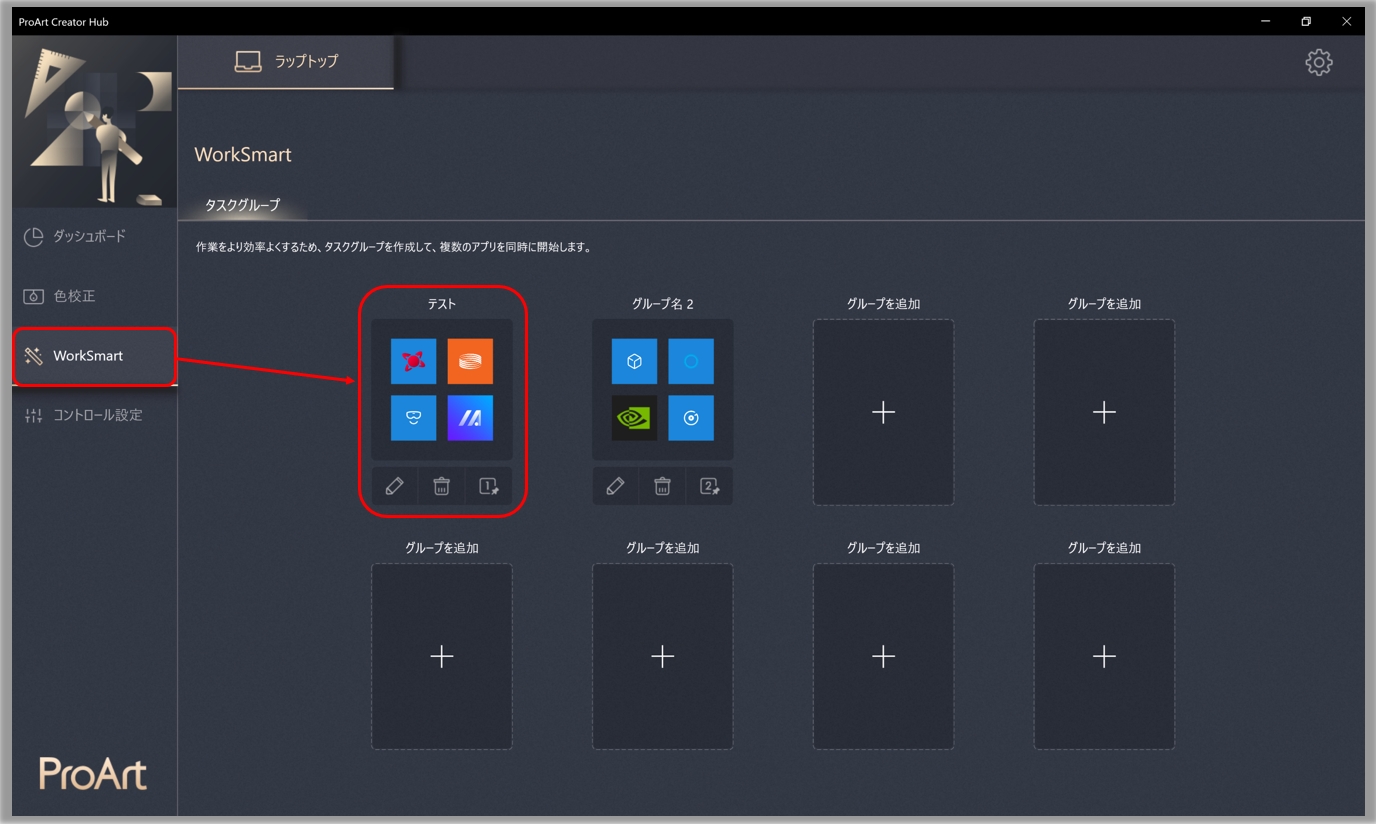Click the テスト group title
Image resolution: width=1376 pixels, height=824 pixels.
[x=442, y=304]
